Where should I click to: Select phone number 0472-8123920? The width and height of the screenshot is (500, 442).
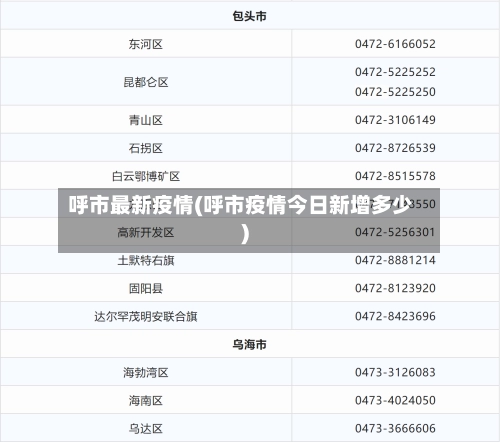pyautogui.click(x=395, y=288)
